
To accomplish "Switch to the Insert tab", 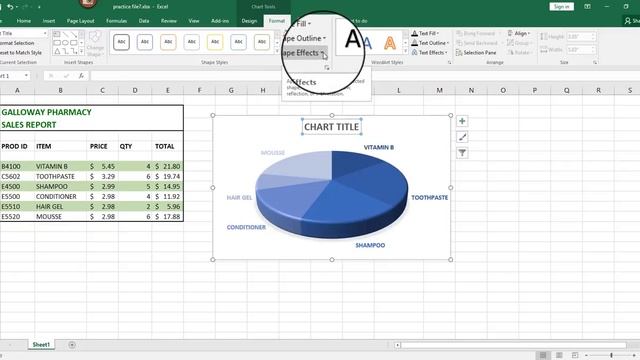I will tap(49, 21).
